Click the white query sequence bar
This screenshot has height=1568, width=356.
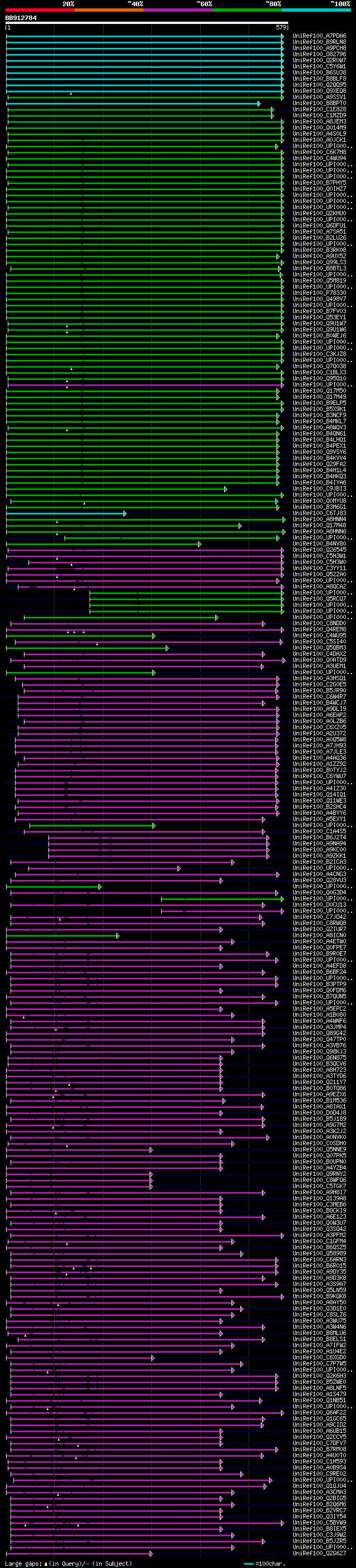coord(147,23)
